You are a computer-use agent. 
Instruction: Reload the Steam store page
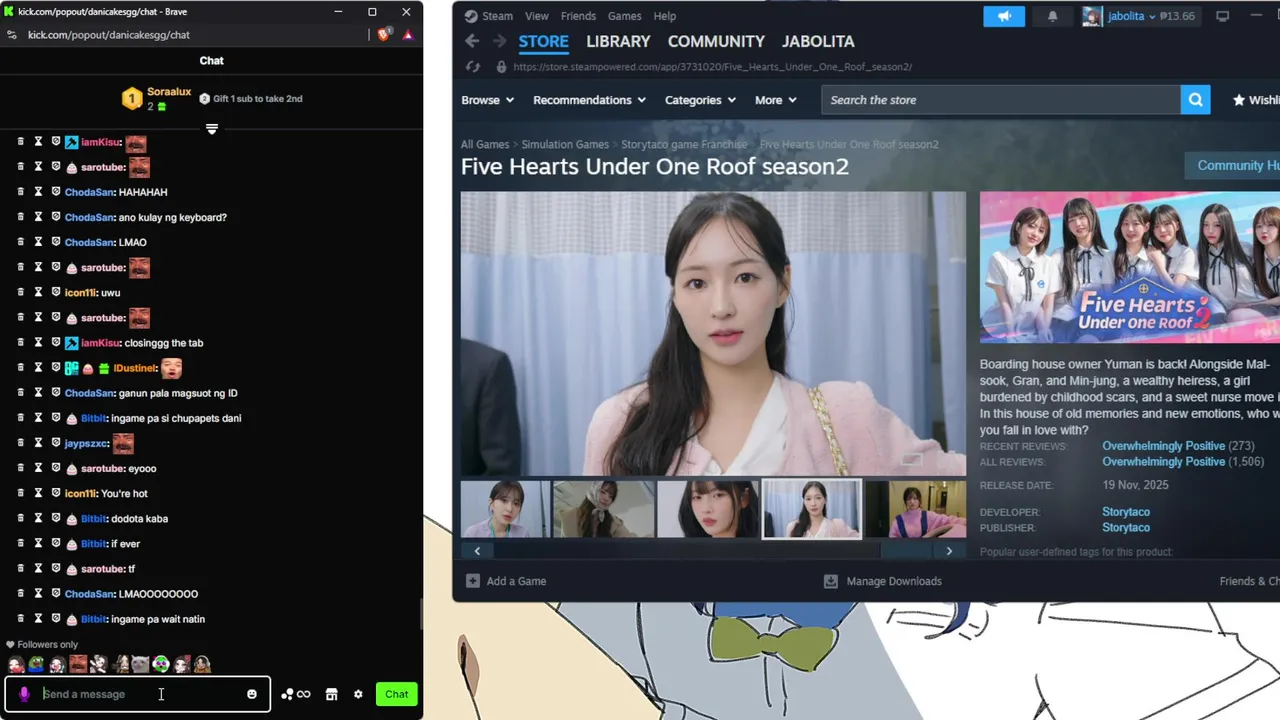[x=474, y=67]
